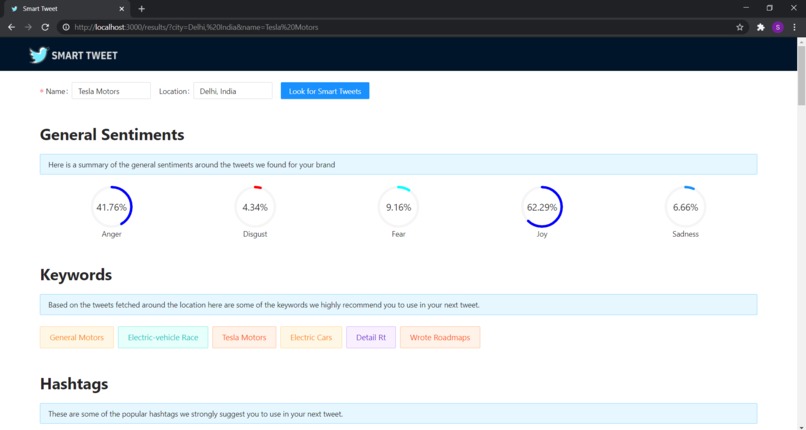Click the Hashtags section heading

coord(74,384)
